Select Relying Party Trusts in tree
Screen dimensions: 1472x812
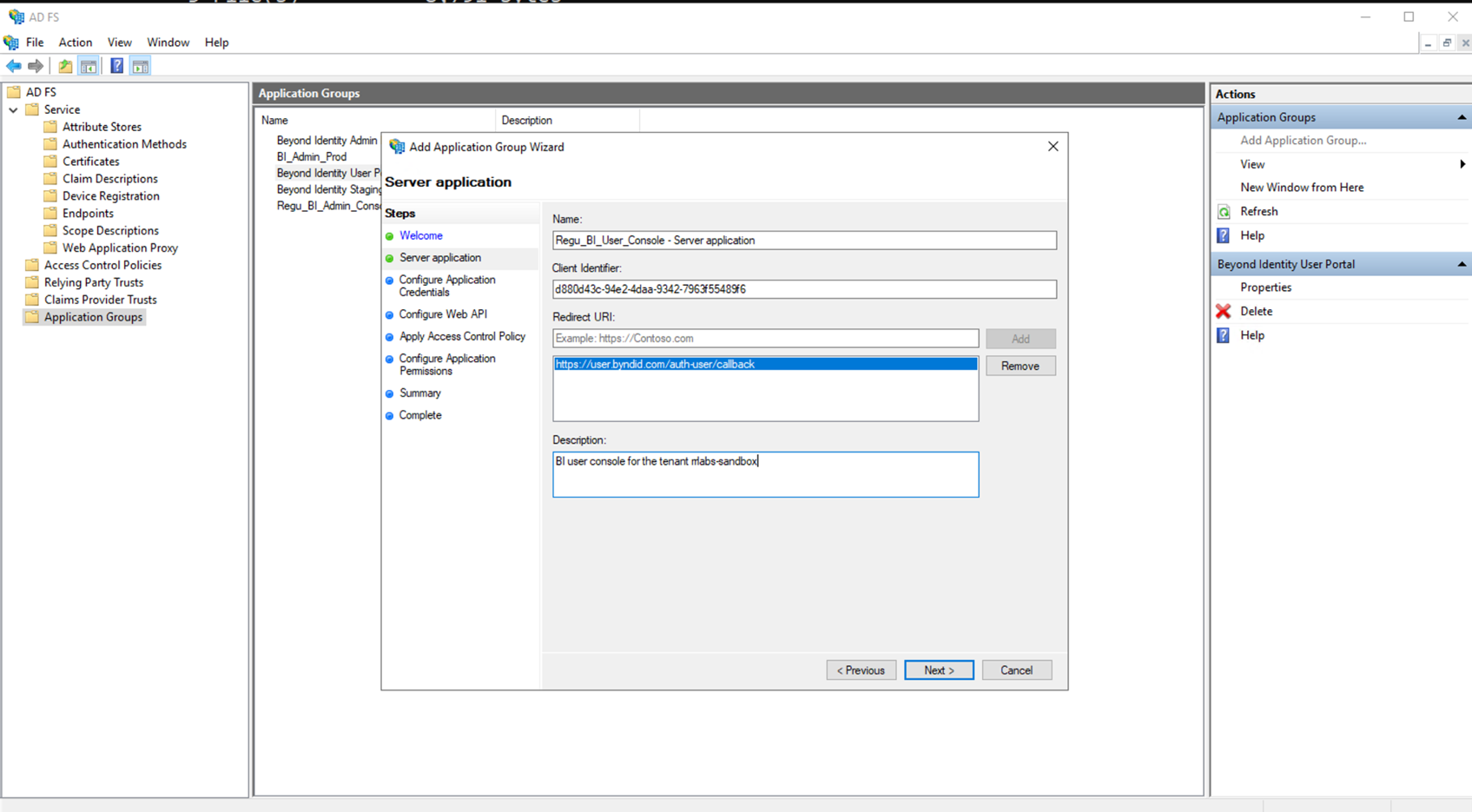click(x=94, y=282)
